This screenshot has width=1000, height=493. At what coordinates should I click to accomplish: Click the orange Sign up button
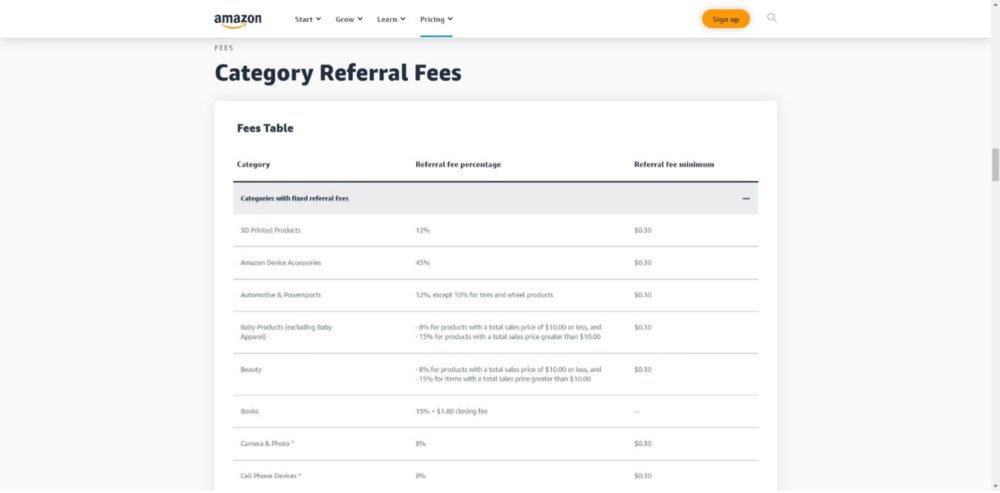tap(726, 19)
